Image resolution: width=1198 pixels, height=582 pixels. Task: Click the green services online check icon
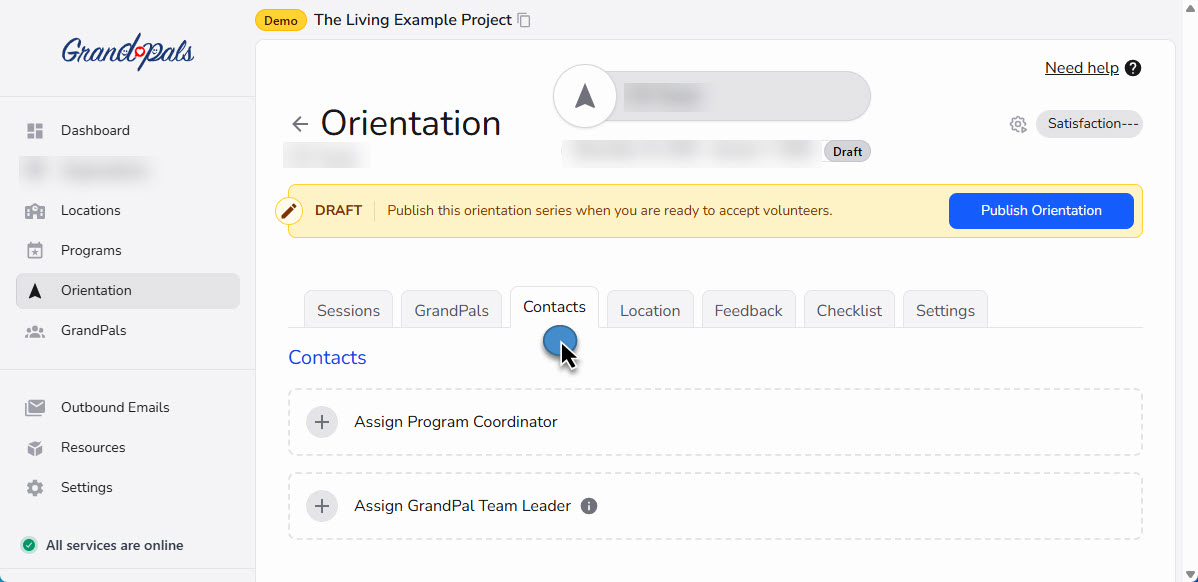pyautogui.click(x=29, y=545)
